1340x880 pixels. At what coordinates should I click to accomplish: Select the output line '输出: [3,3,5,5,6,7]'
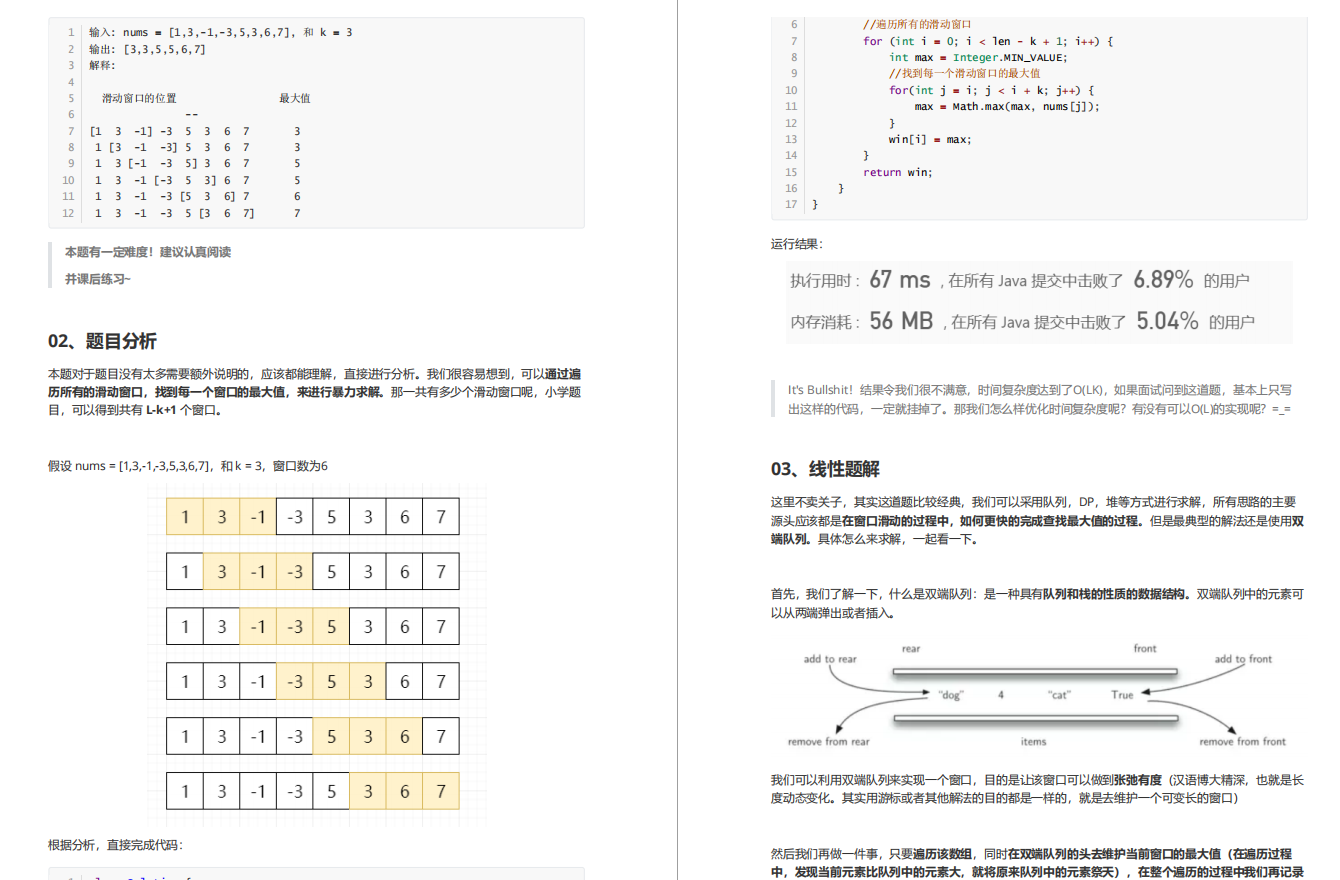coord(148,49)
